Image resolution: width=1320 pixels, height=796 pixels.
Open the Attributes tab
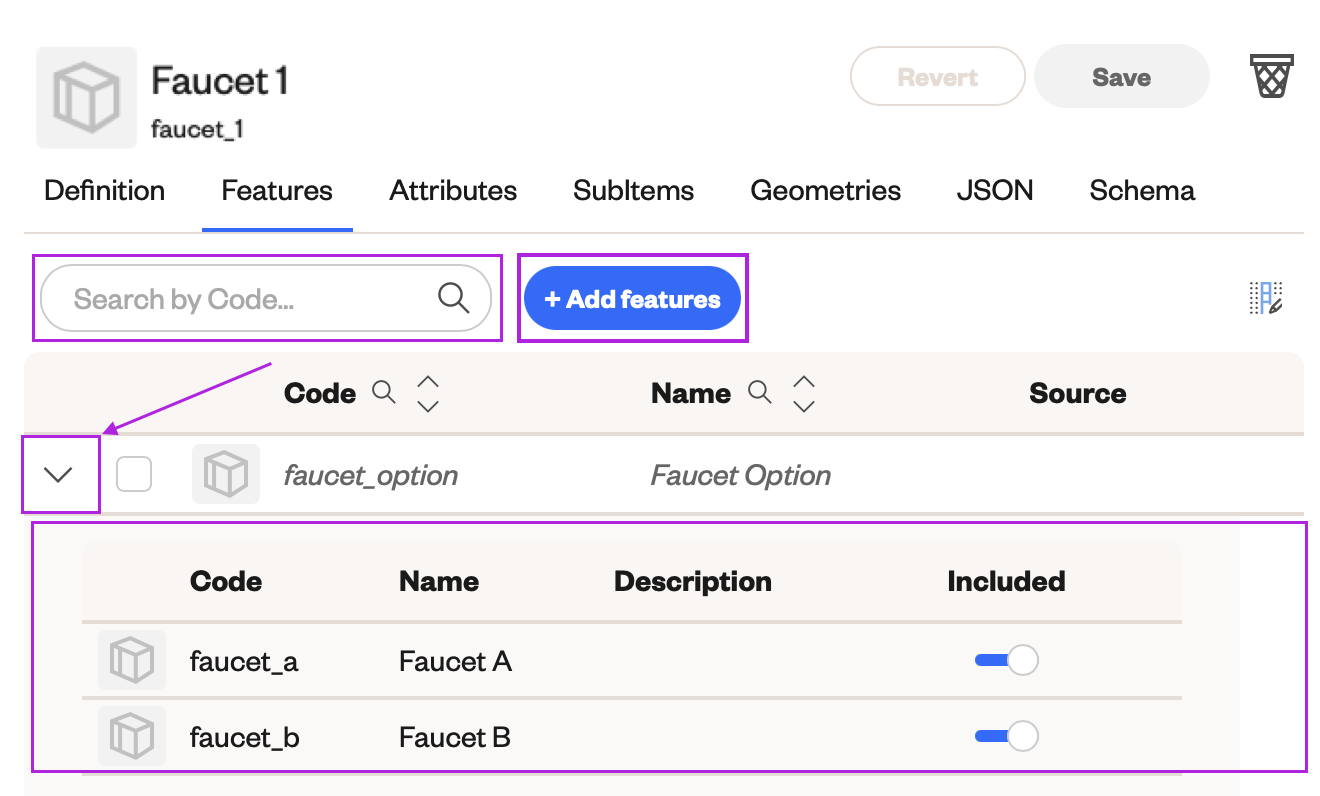pos(453,191)
